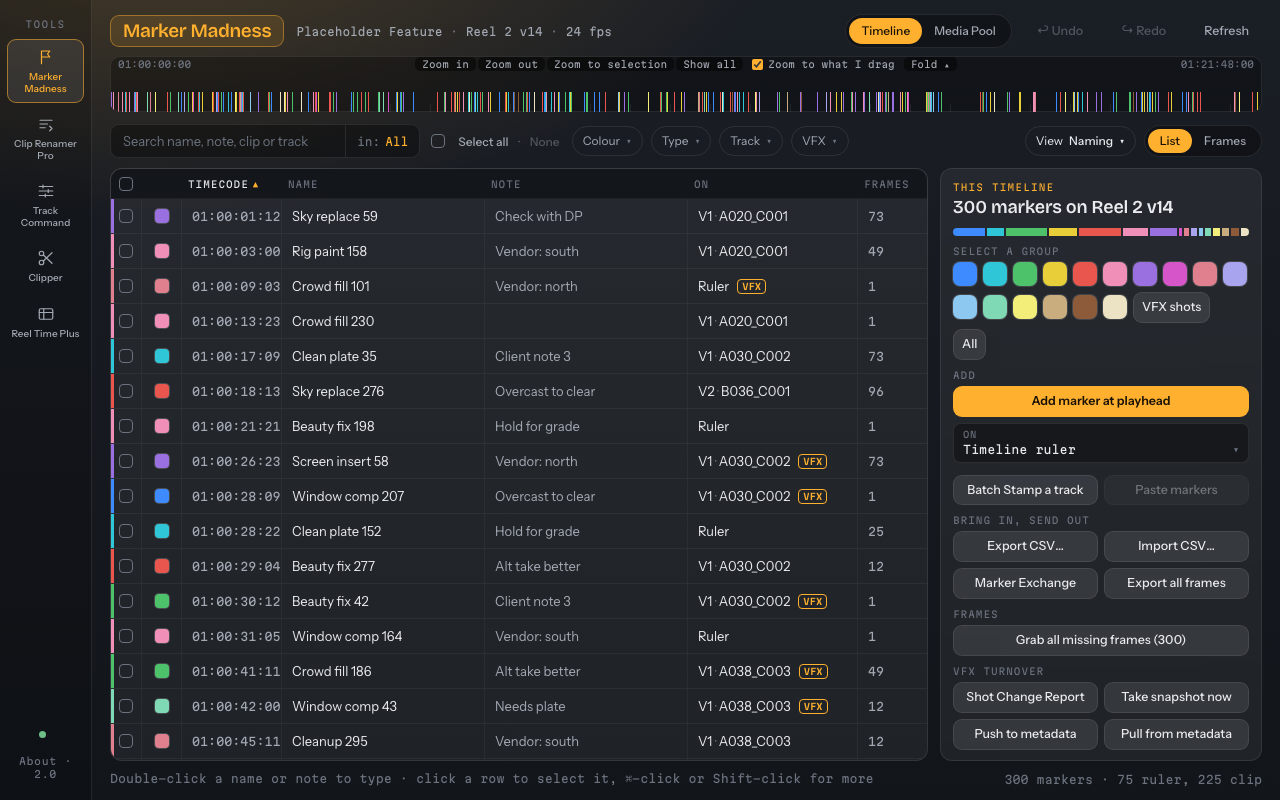Open the Track Command tool
This screenshot has width=1280, height=800.
click(x=45, y=205)
